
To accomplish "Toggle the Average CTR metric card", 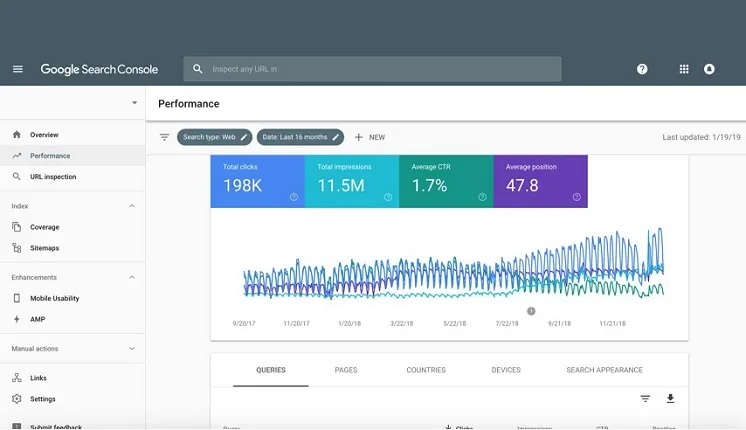I will pyautogui.click(x=446, y=181).
